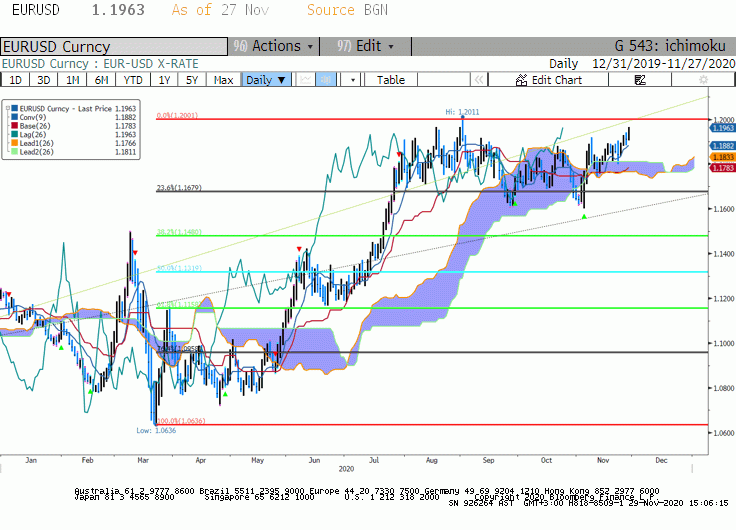This screenshot has width=736, height=530.
Task: Click the Table button
Action: click(391, 80)
